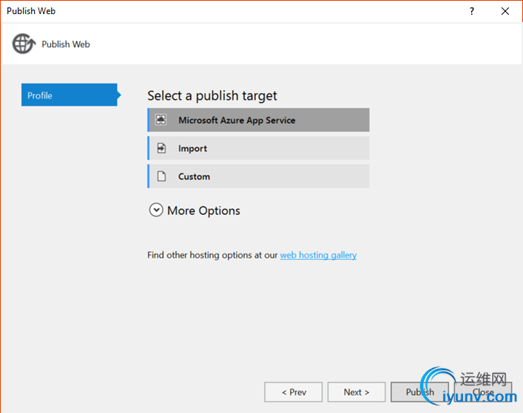The width and height of the screenshot is (523, 413).
Task: Click the Custom blank page icon
Action: (x=161, y=176)
